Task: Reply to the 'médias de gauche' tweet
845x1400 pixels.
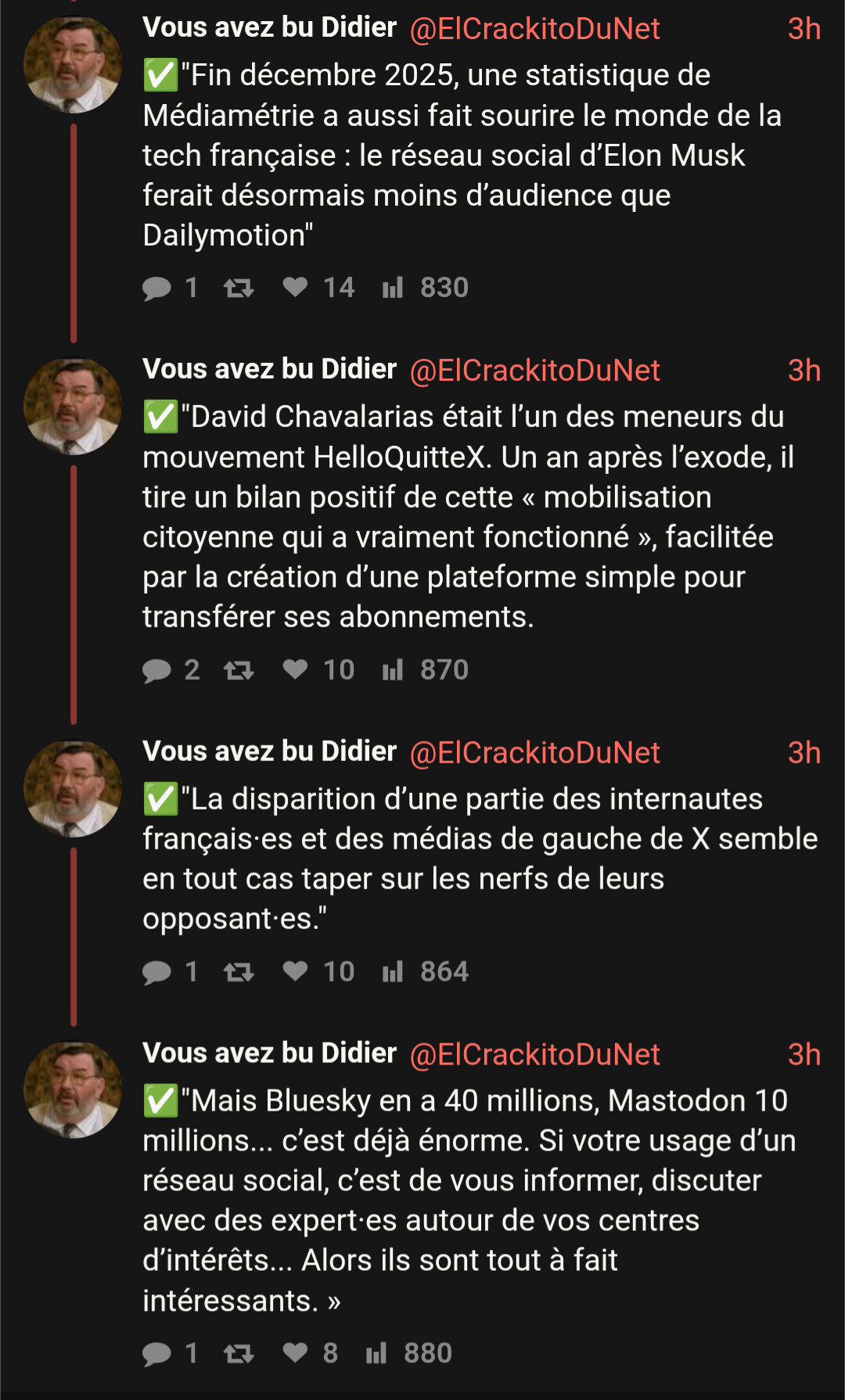Action: (x=156, y=973)
